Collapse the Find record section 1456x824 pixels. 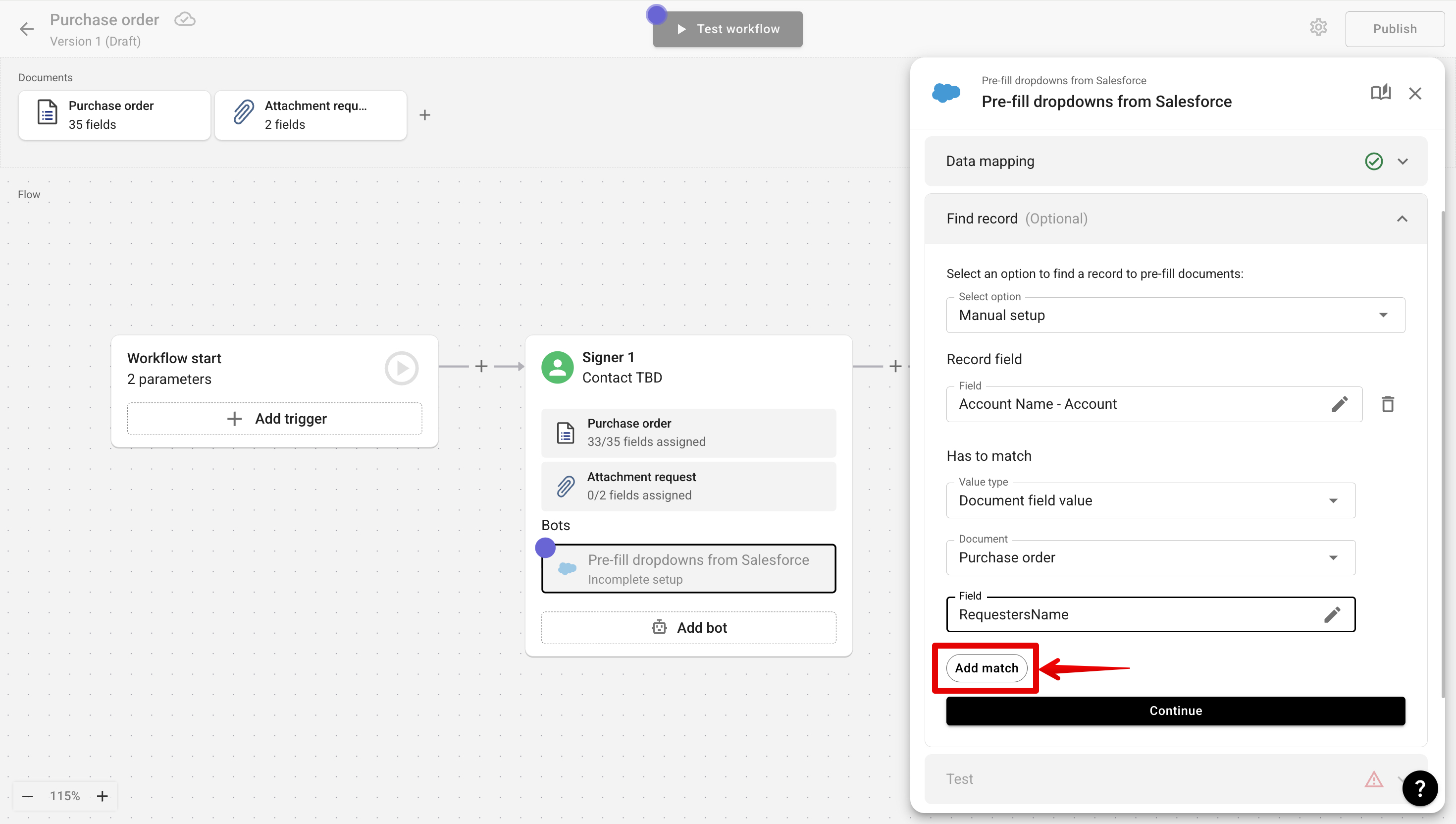tap(1403, 219)
